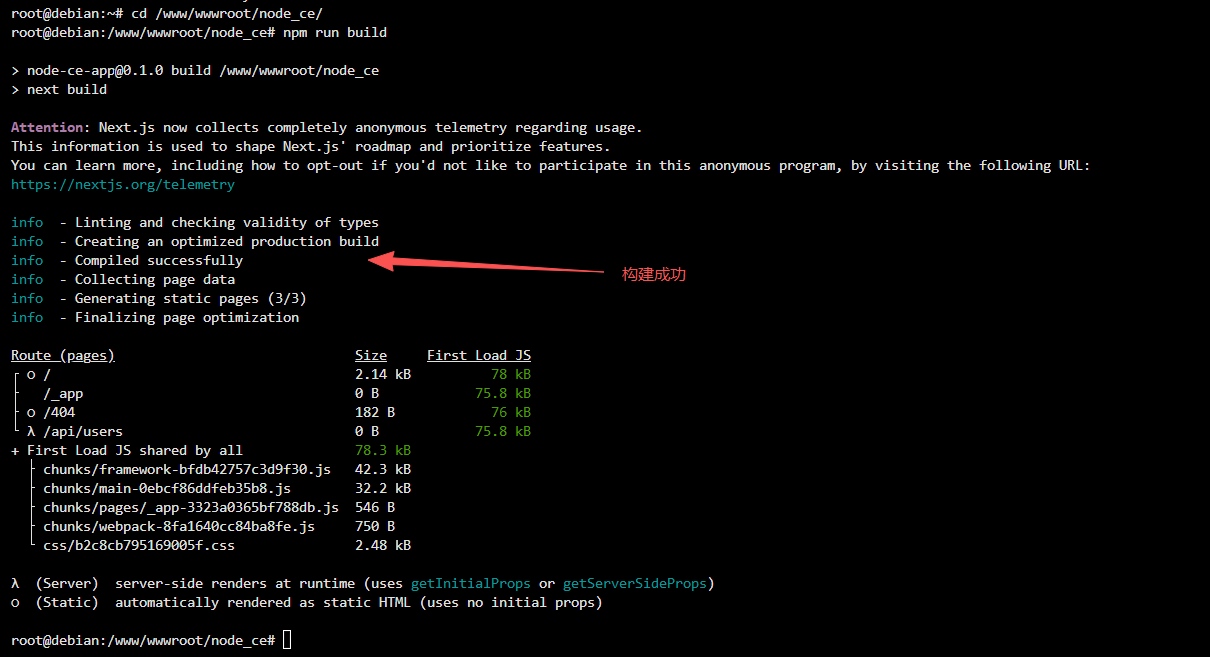This screenshot has width=1210, height=657.
Task: Click the 'Compiled successfully' log line
Action: point(158,260)
